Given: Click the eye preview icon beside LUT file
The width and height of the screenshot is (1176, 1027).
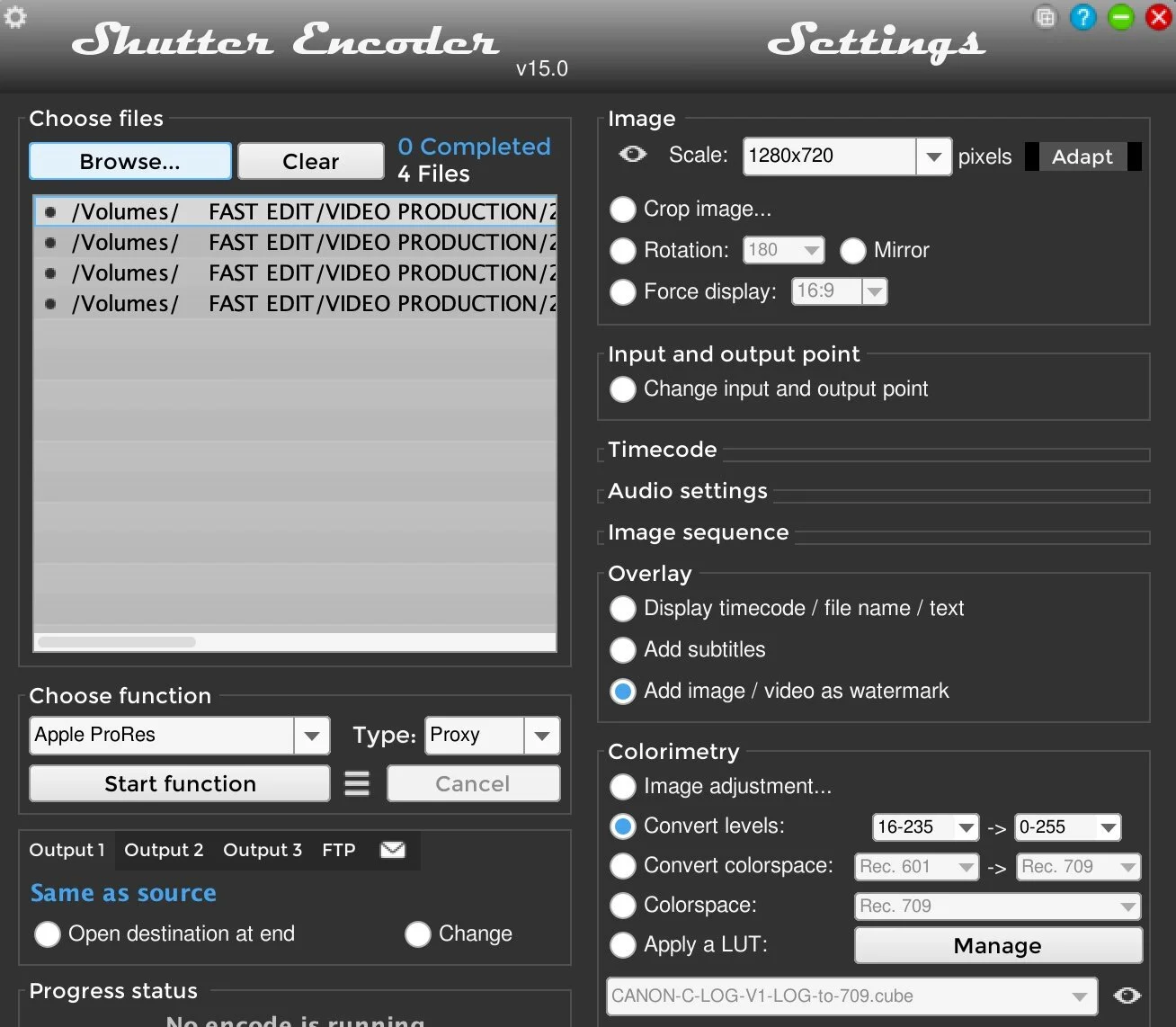Looking at the screenshot, I should (1127, 996).
